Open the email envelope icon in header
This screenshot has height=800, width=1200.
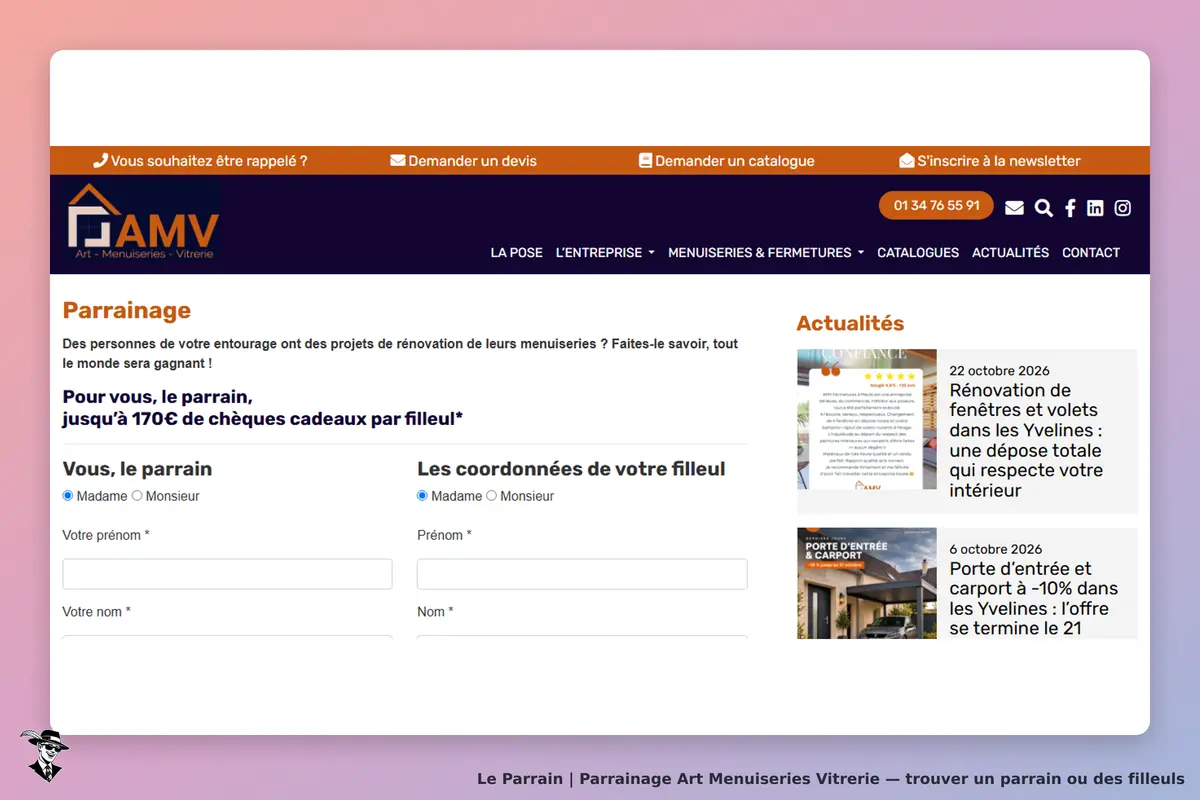pyautogui.click(x=1014, y=208)
